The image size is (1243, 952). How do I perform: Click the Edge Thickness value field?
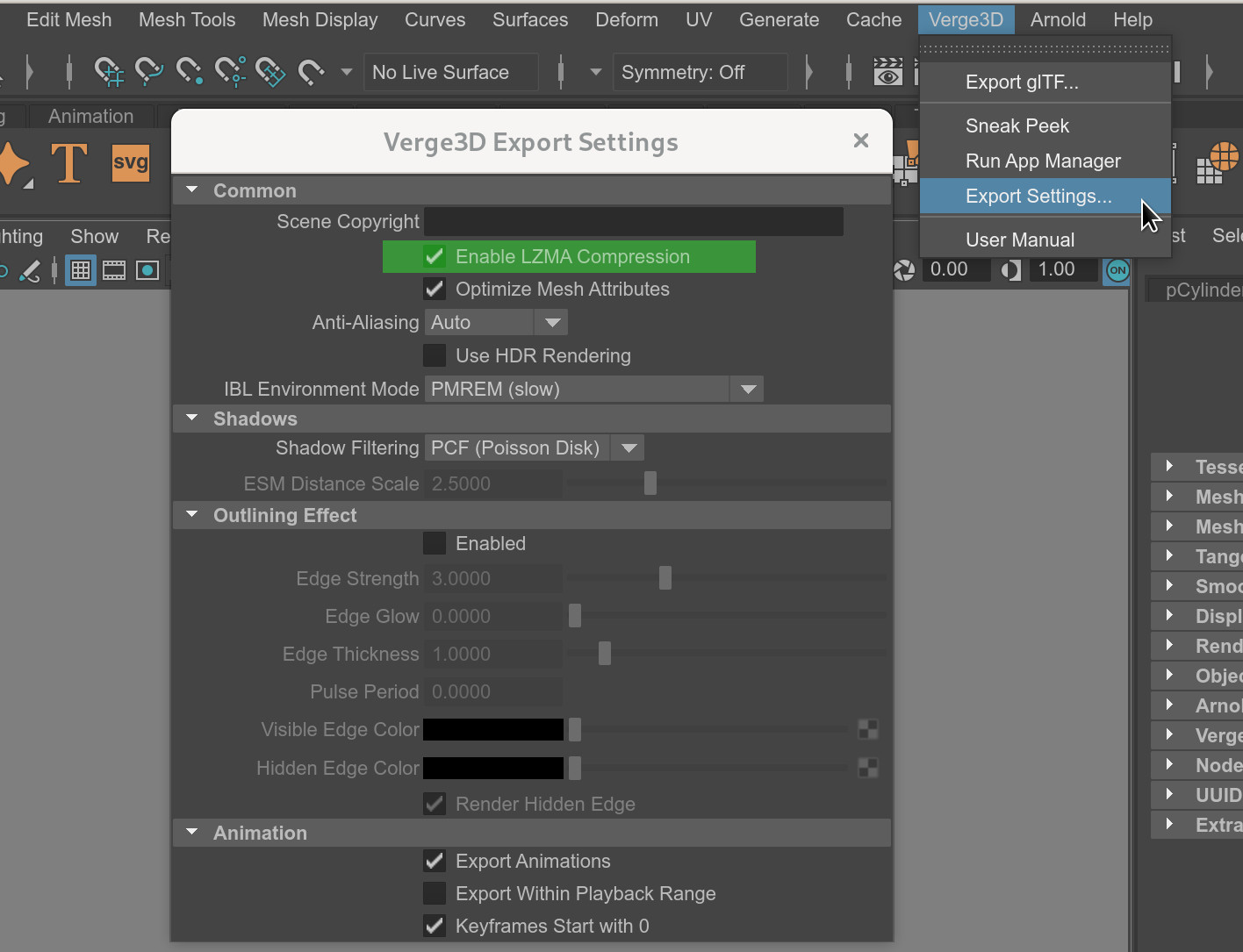click(493, 654)
